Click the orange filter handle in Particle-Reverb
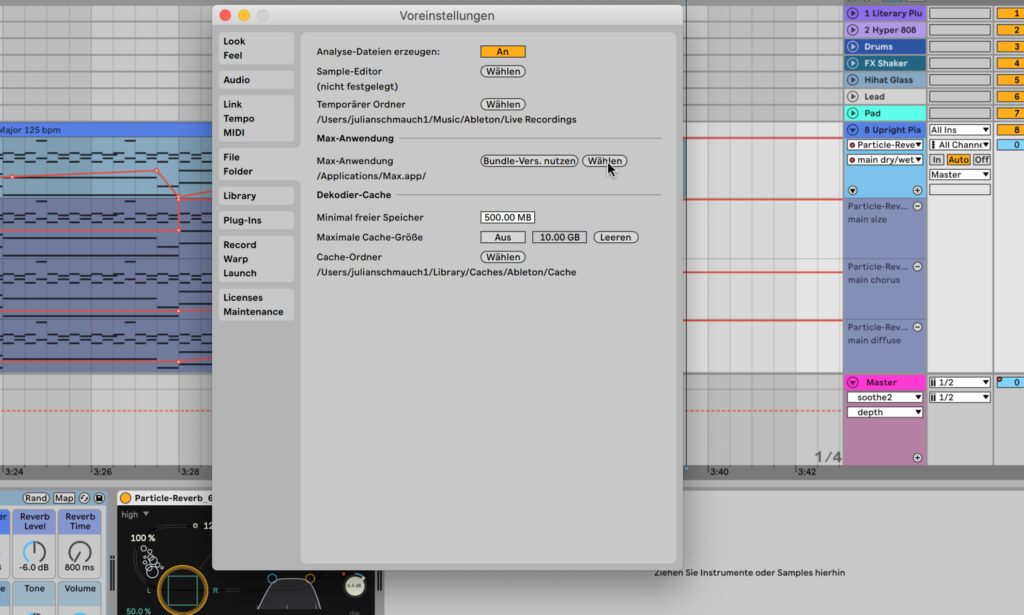The image size is (1024, 615). pos(310,578)
